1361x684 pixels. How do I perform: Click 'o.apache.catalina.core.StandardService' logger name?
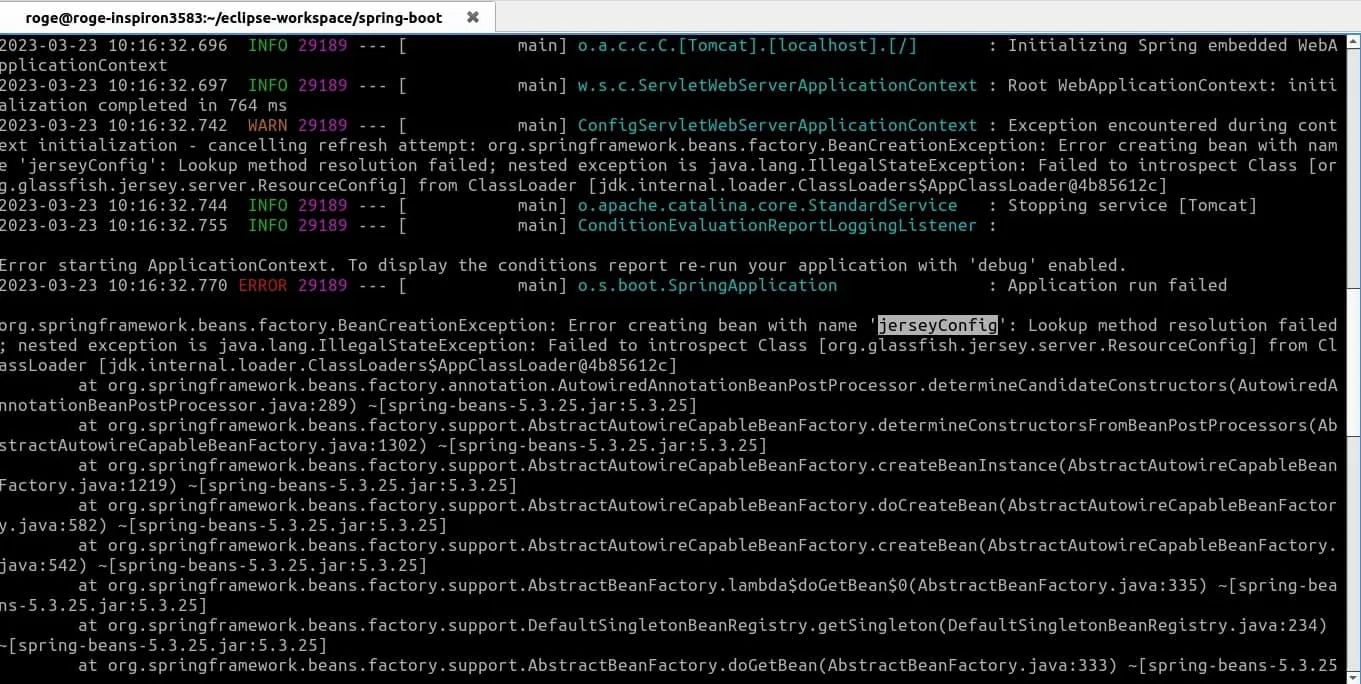[767, 205]
